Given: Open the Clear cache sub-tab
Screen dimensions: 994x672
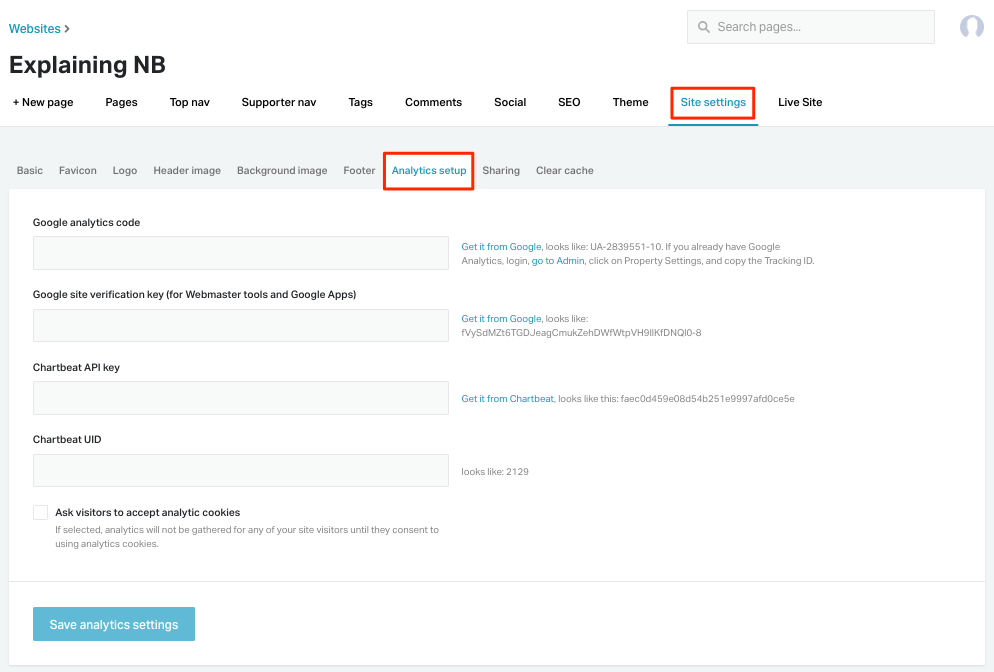Looking at the screenshot, I should 564,170.
